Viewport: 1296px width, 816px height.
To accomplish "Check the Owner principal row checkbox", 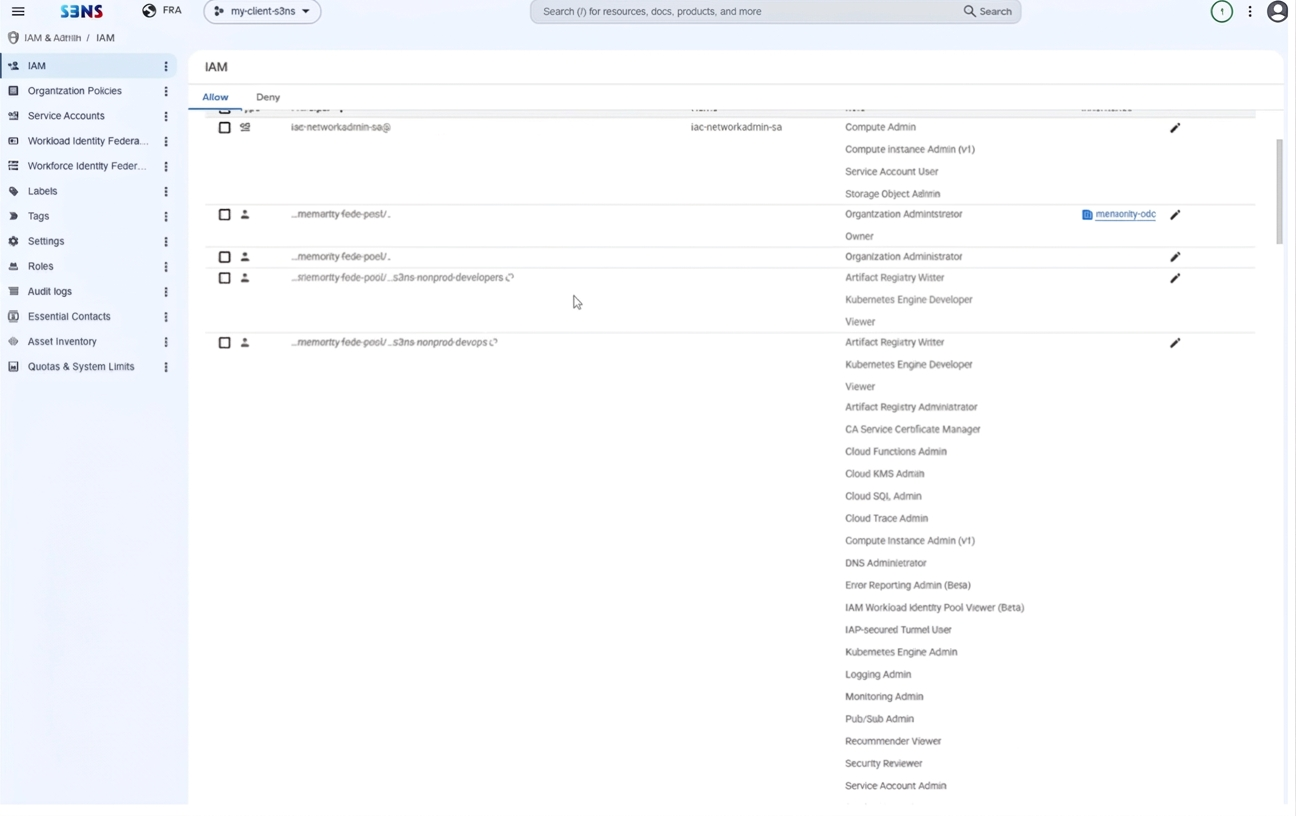I will [x=224, y=215].
